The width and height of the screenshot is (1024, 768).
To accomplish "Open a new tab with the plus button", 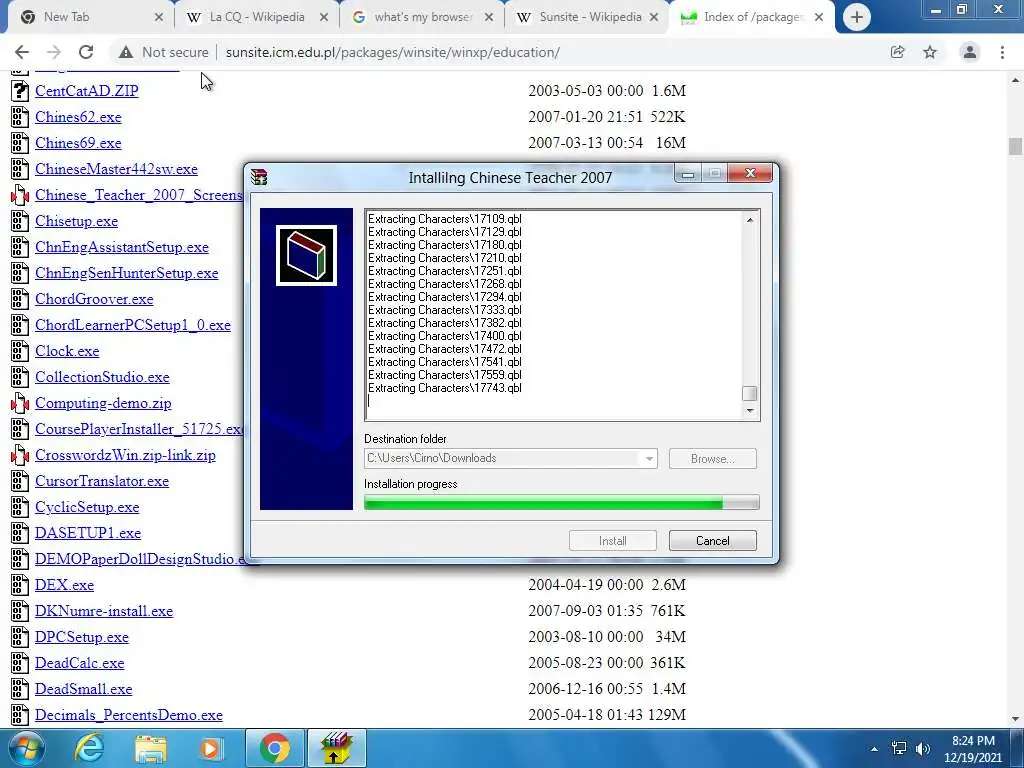I will pyautogui.click(x=857, y=17).
